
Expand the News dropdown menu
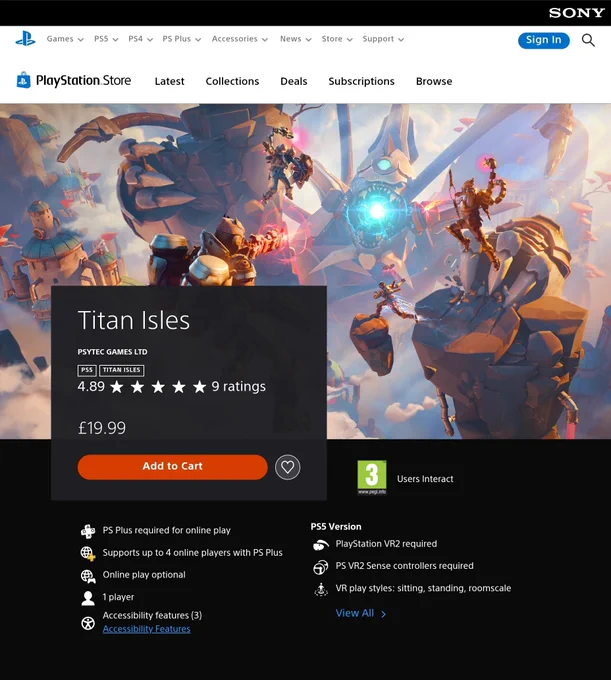[296, 39]
